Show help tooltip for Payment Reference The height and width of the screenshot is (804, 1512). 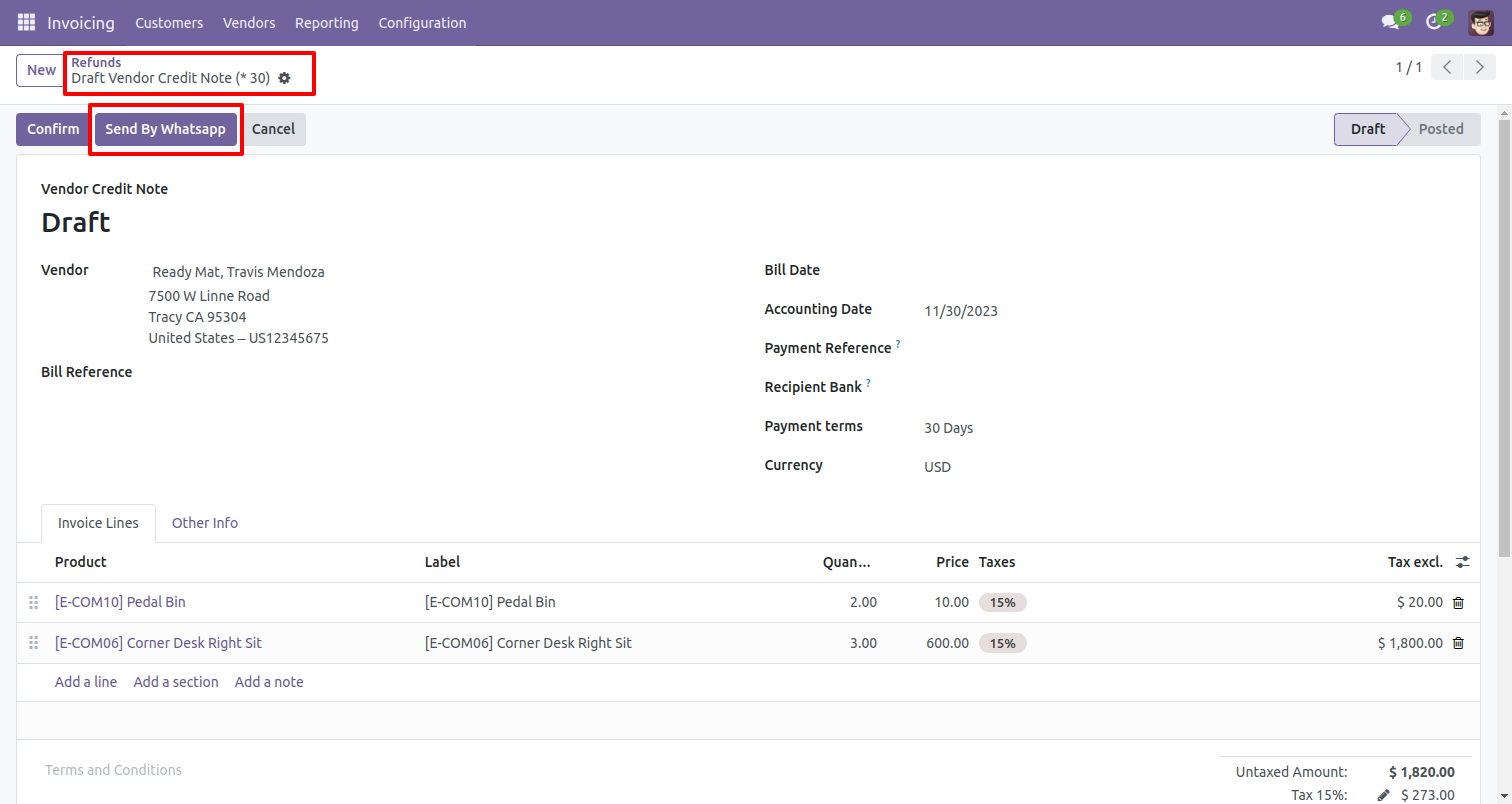tap(898, 344)
